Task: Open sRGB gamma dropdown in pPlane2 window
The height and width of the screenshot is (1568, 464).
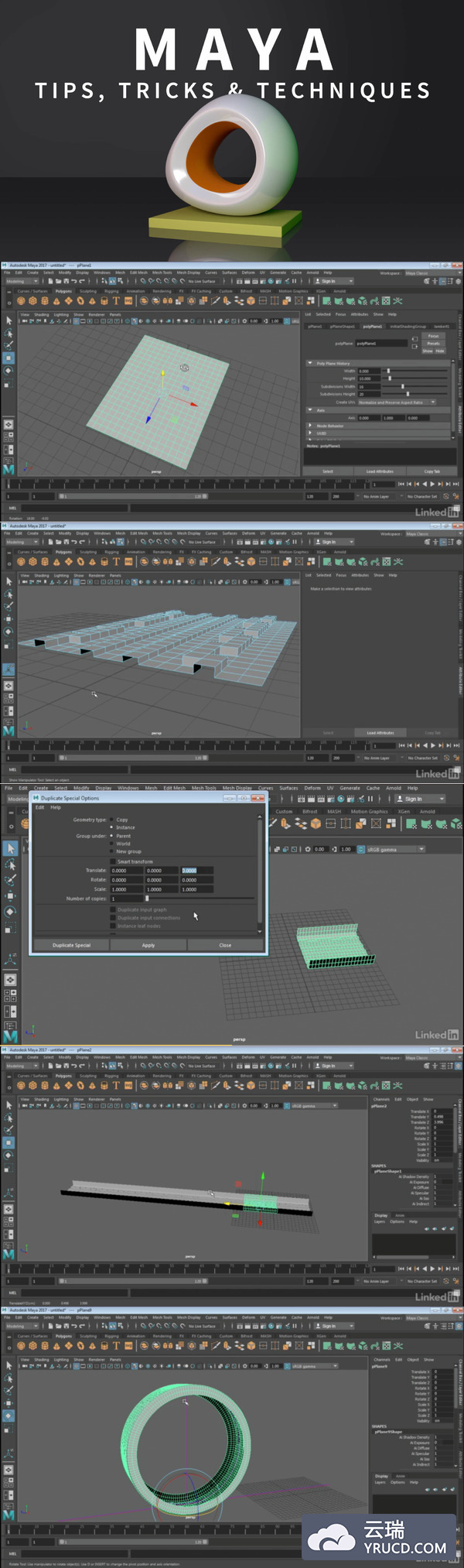Action: [x=313, y=1106]
